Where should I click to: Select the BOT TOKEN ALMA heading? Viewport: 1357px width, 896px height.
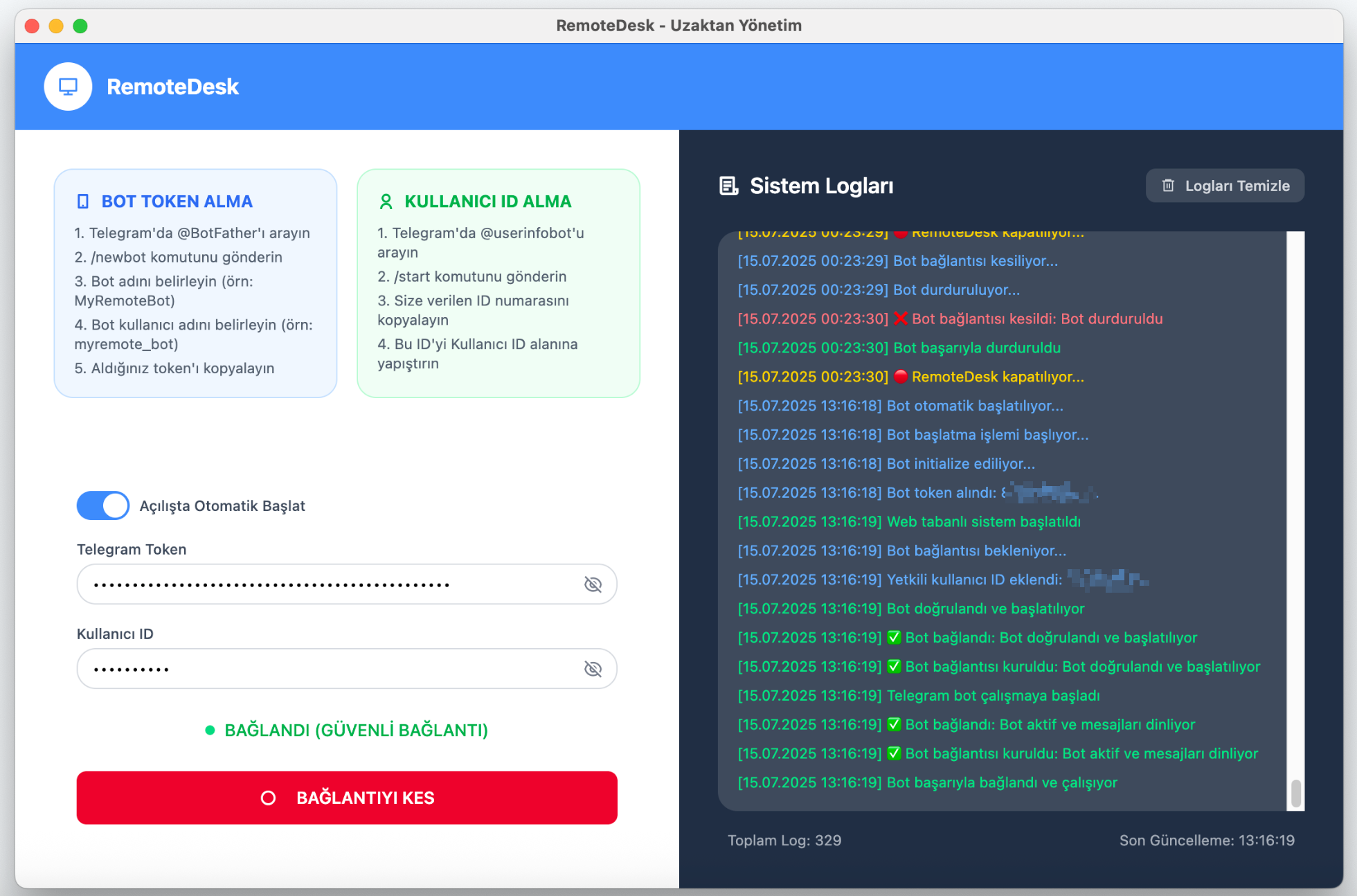pos(177,201)
